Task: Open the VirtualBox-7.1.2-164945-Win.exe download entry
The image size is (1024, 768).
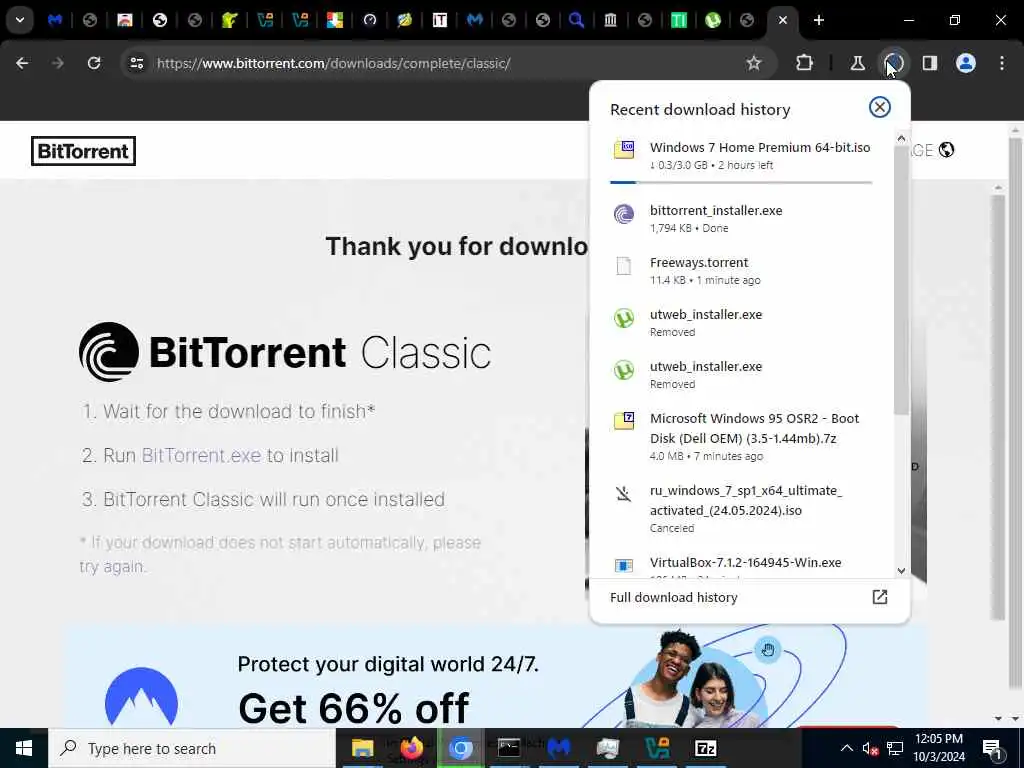Action: [742, 564]
